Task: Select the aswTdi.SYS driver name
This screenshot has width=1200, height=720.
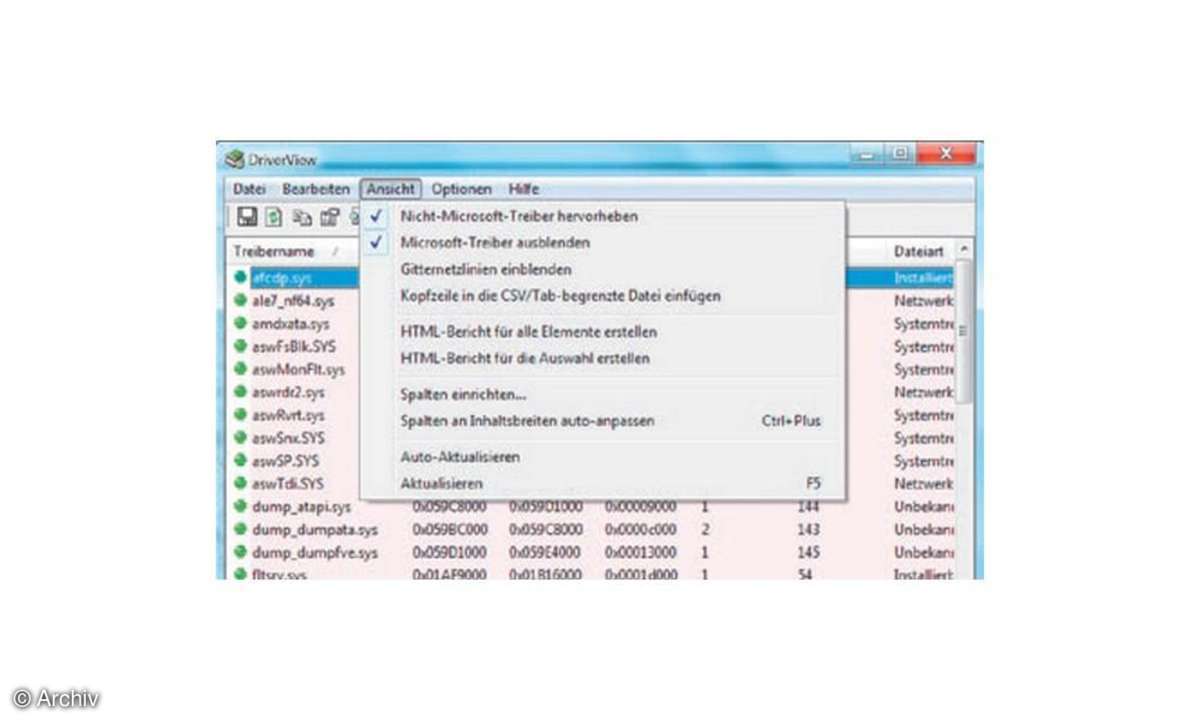Action: (288, 483)
